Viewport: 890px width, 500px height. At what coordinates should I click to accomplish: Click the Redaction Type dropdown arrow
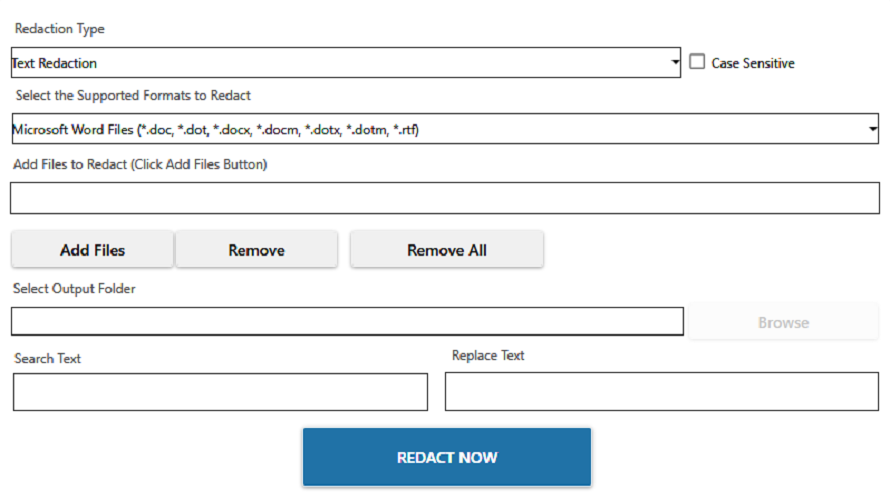(676, 63)
